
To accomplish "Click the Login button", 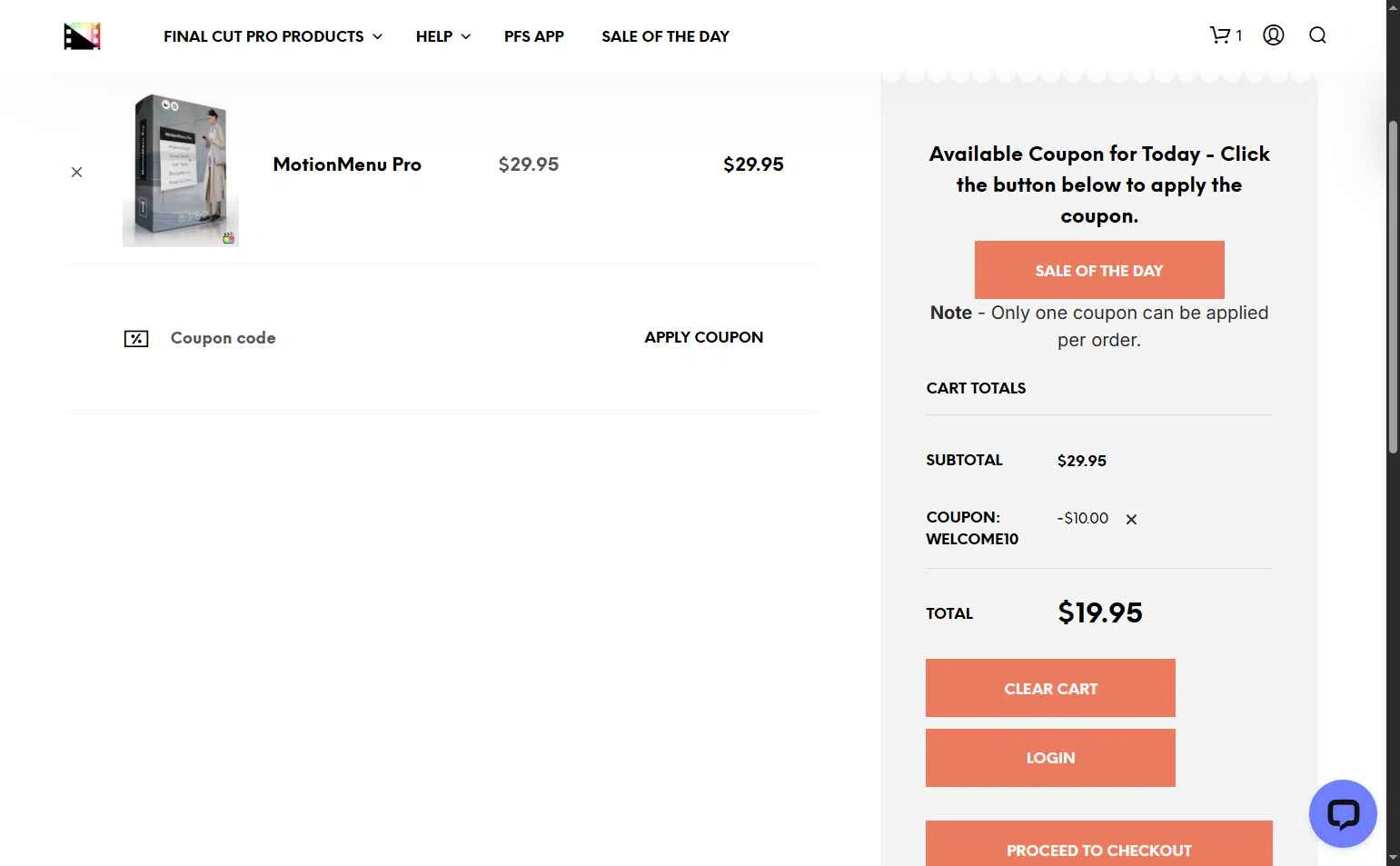I will [x=1050, y=758].
